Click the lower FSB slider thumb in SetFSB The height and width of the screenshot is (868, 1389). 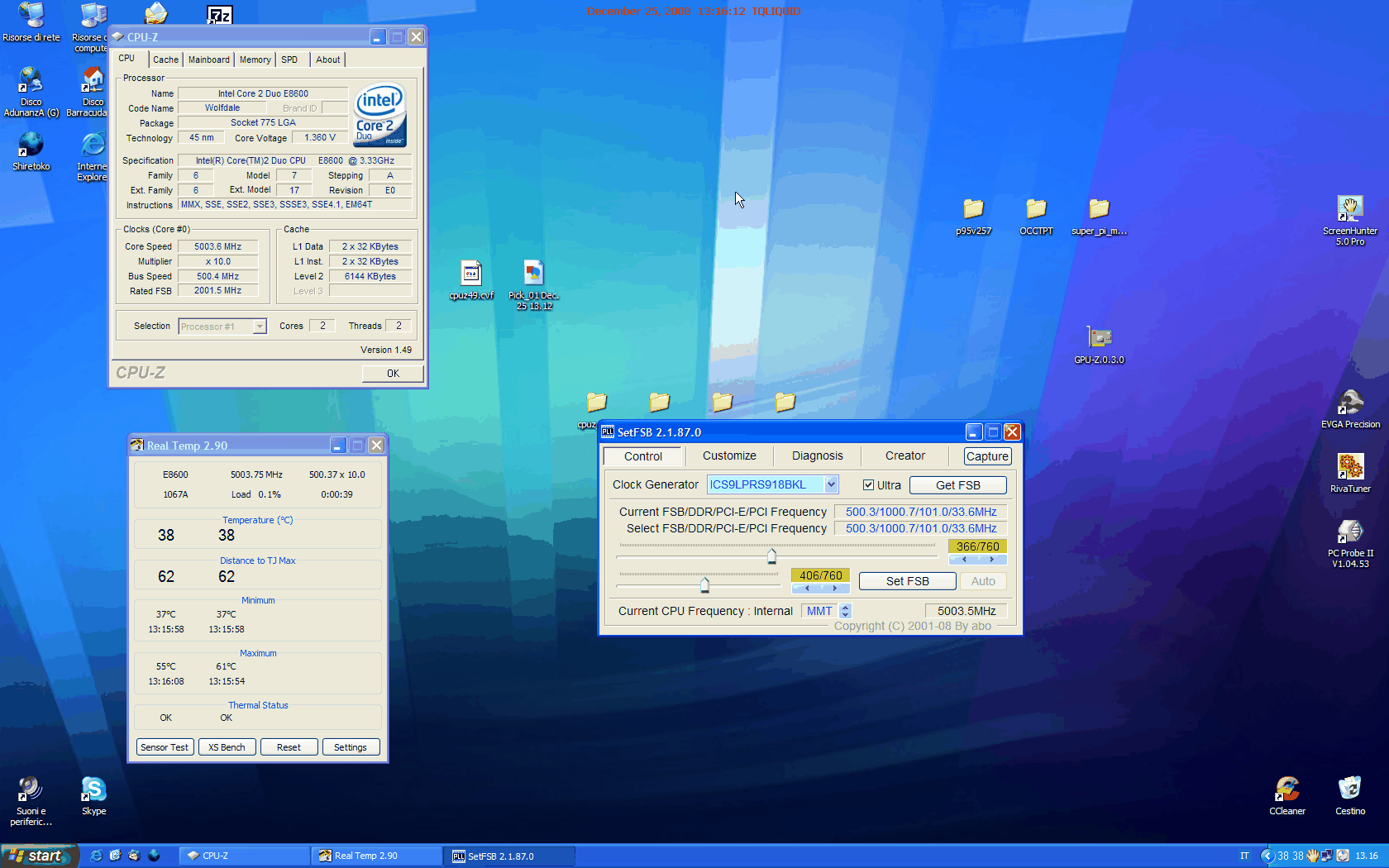click(704, 585)
